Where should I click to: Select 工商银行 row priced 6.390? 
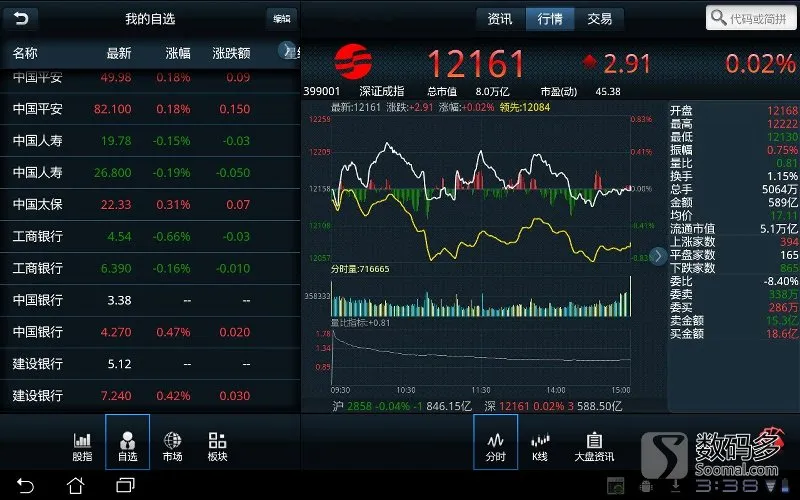pyautogui.click(x=150, y=268)
